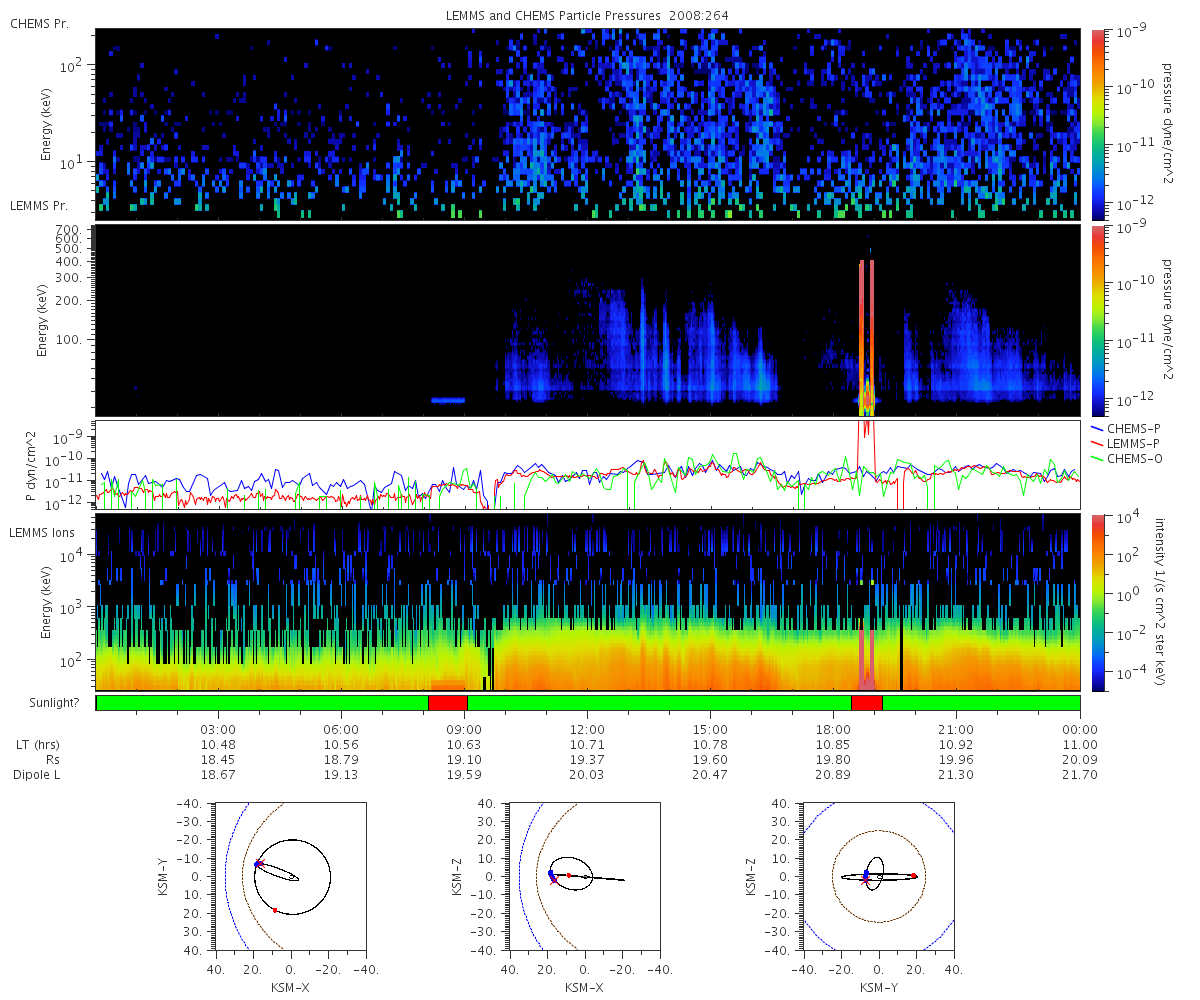Click the first red shadow segment in Sunlight bar
The height and width of the screenshot is (1000, 1200).
(448, 703)
